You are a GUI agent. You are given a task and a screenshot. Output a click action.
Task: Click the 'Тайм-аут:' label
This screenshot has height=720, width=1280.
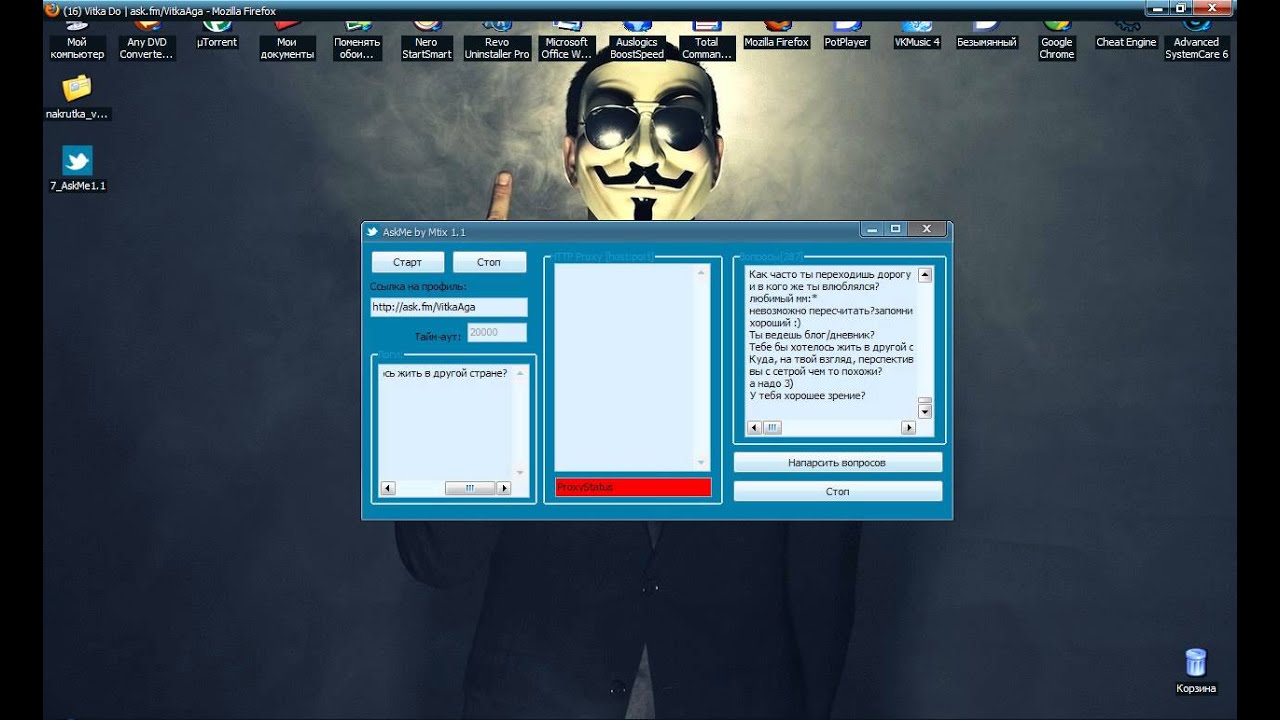[438, 337]
